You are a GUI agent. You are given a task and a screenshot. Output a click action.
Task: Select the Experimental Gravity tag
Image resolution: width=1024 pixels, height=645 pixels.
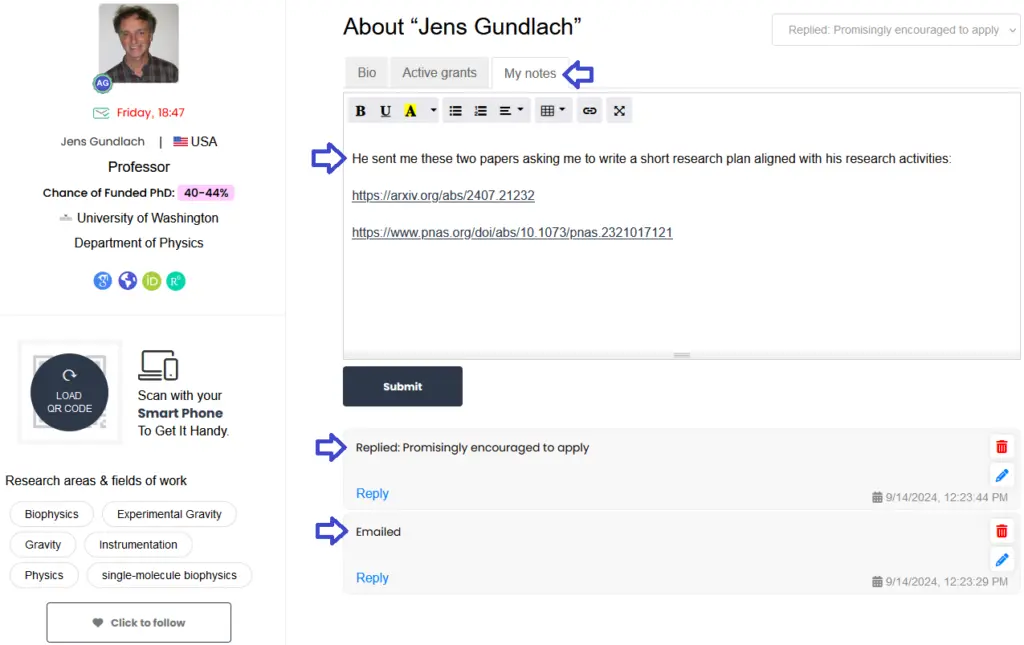[x=169, y=514]
